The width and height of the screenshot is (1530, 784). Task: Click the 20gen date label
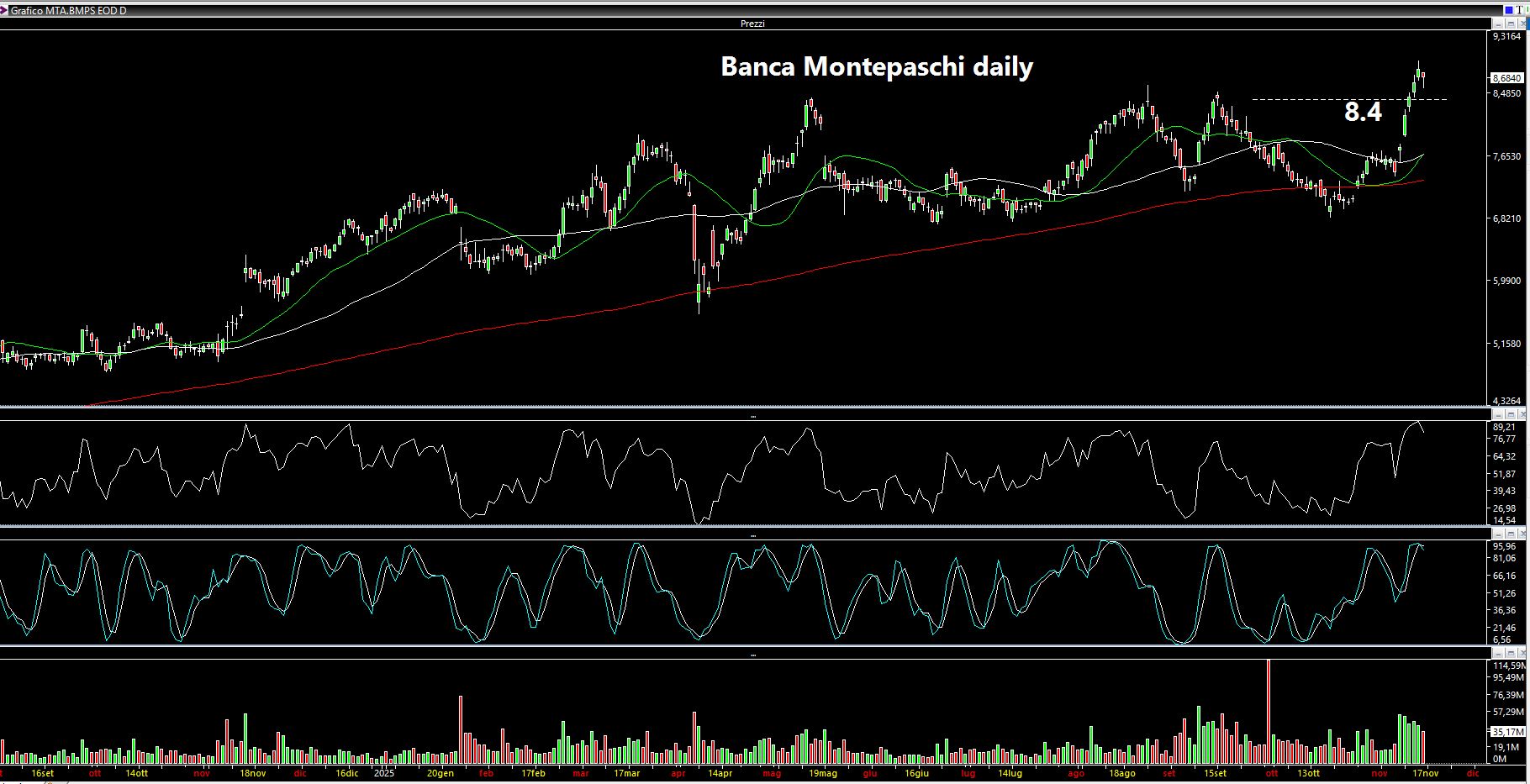tap(441, 773)
